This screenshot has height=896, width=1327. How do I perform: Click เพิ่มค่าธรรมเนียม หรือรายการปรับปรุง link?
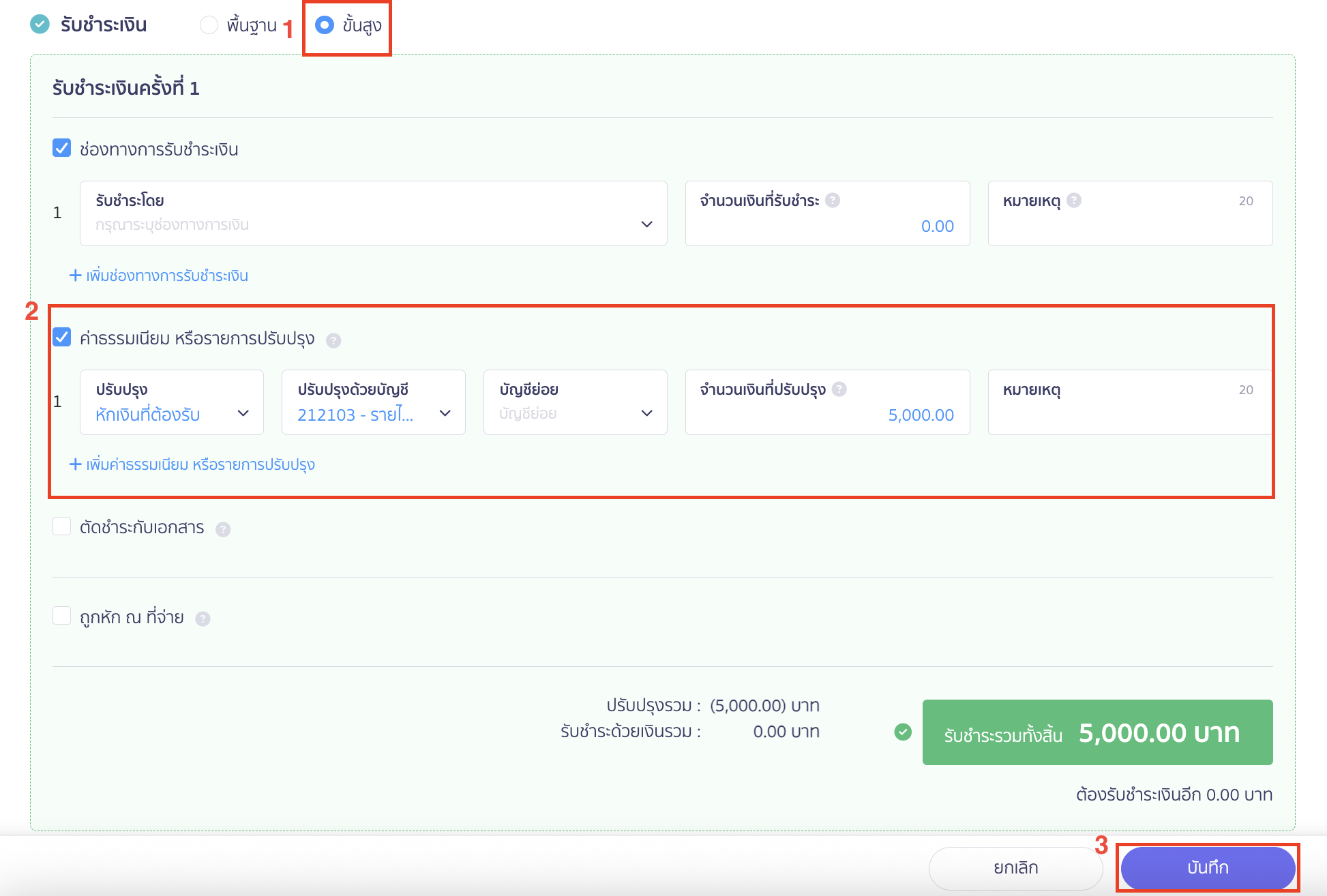point(192,464)
